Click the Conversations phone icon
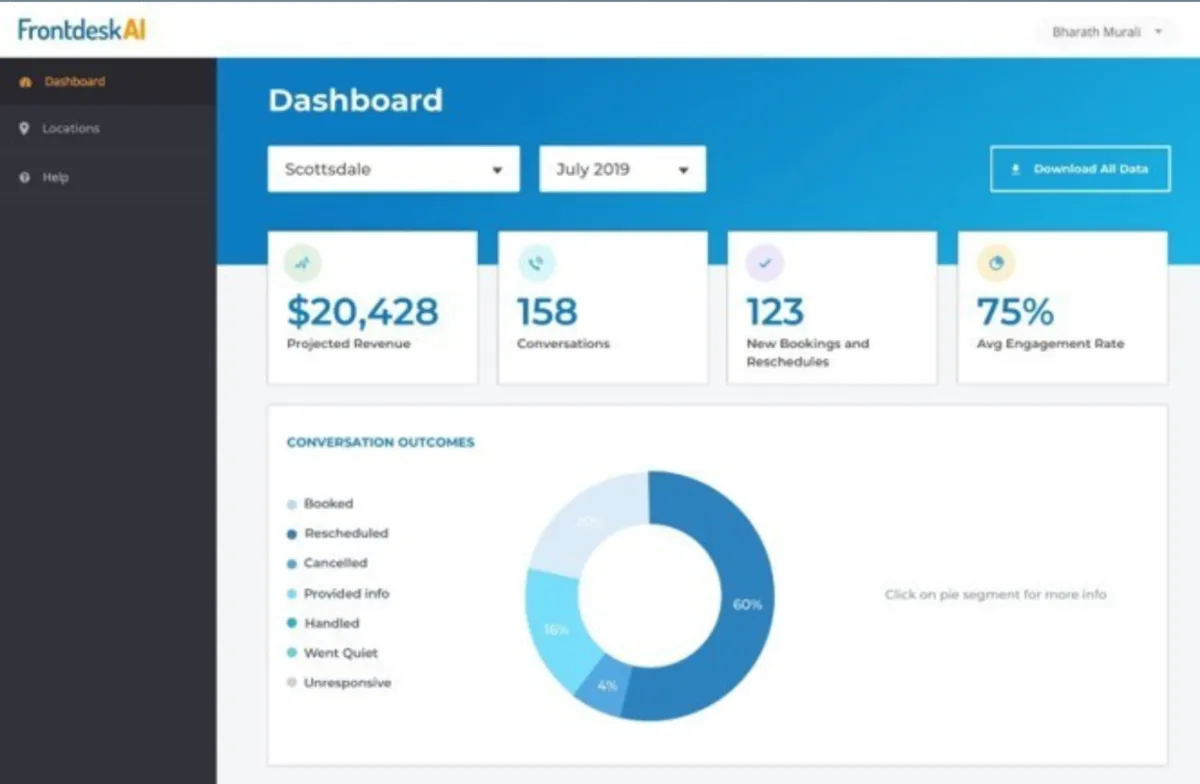1200x784 pixels. pos(536,263)
